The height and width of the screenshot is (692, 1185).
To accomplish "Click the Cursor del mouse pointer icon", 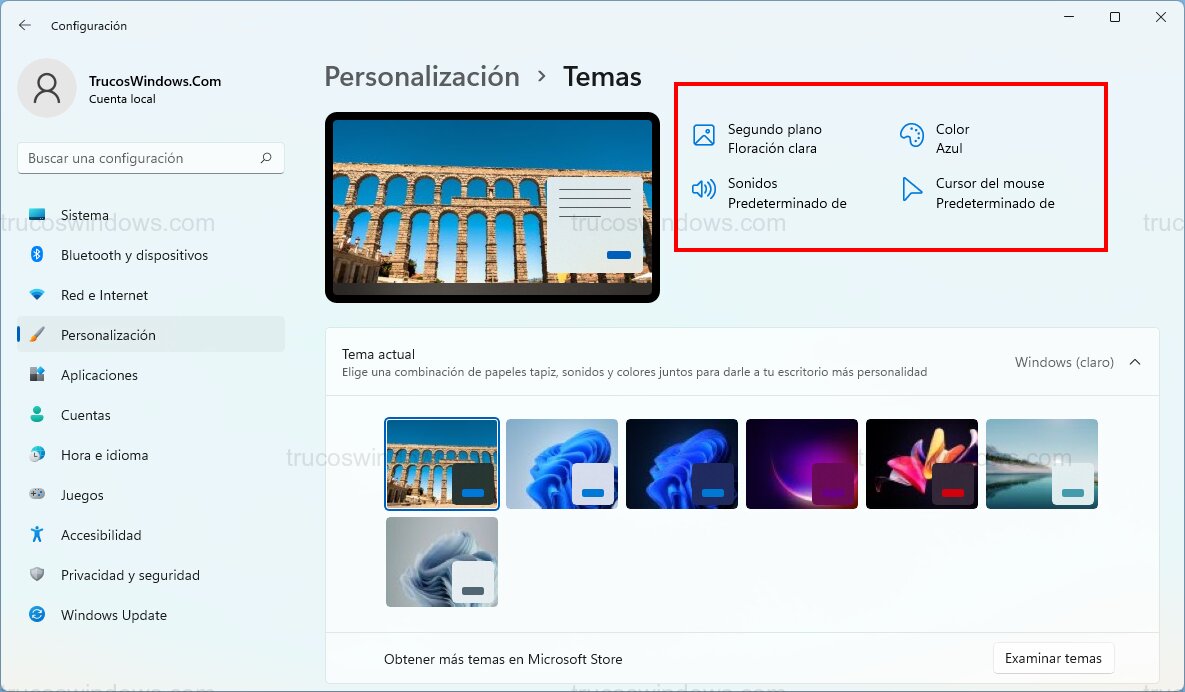I will [x=911, y=190].
